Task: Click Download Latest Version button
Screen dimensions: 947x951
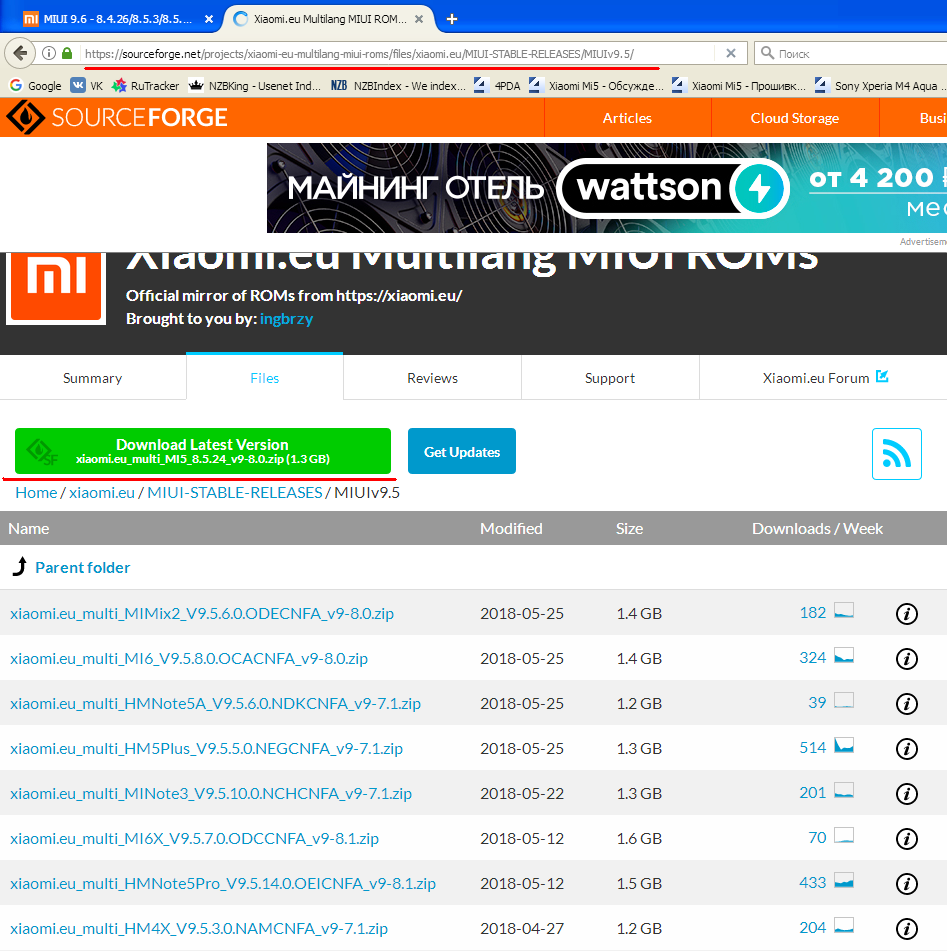Action: tap(203, 451)
